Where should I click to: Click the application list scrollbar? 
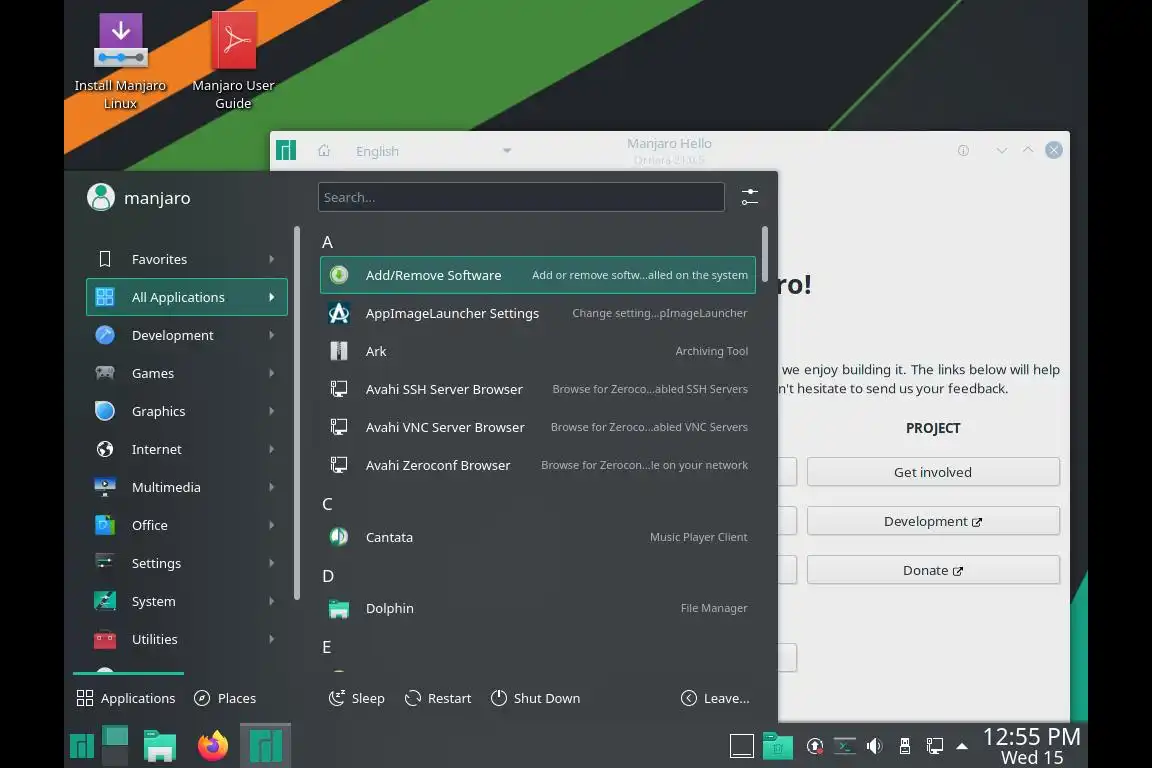765,254
